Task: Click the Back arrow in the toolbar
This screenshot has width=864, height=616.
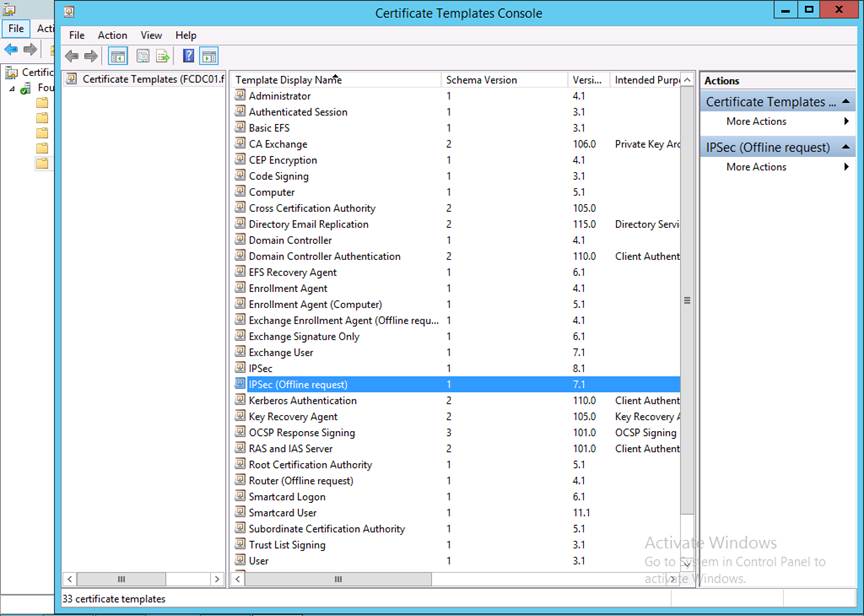Action: [72, 57]
